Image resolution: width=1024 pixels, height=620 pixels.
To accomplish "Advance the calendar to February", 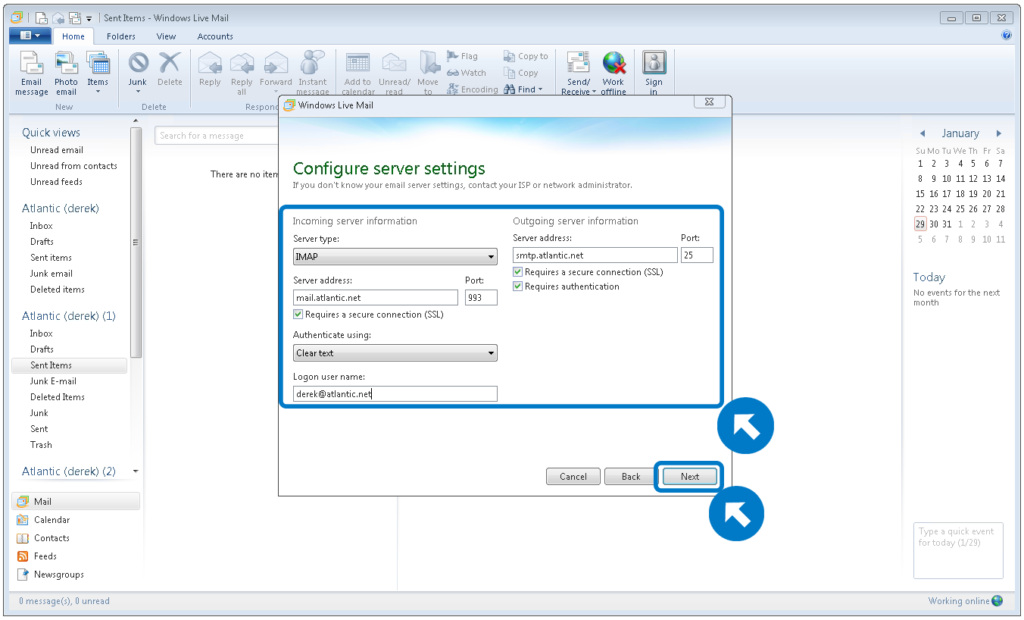I will [997, 132].
